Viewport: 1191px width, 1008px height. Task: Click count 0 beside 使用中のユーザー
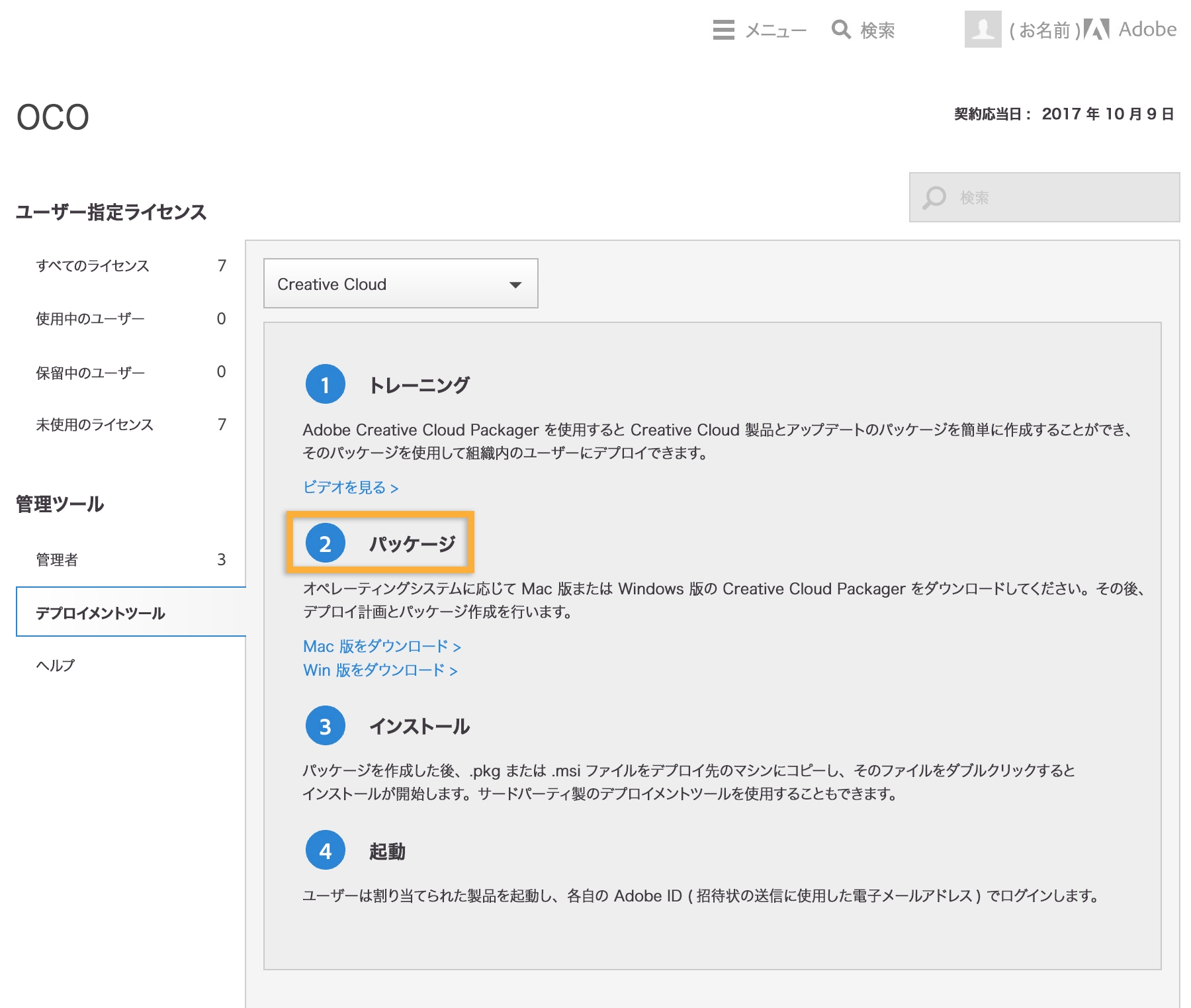pyautogui.click(x=221, y=319)
